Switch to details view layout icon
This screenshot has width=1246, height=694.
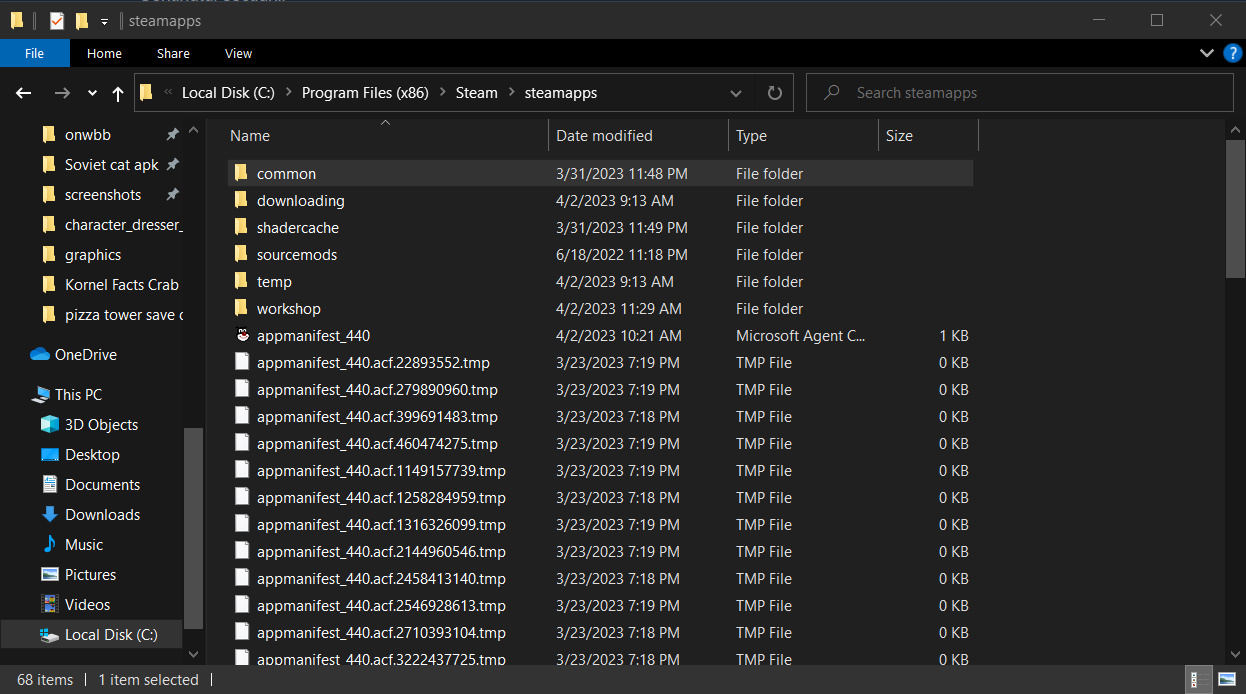(x=1197, y=680)
